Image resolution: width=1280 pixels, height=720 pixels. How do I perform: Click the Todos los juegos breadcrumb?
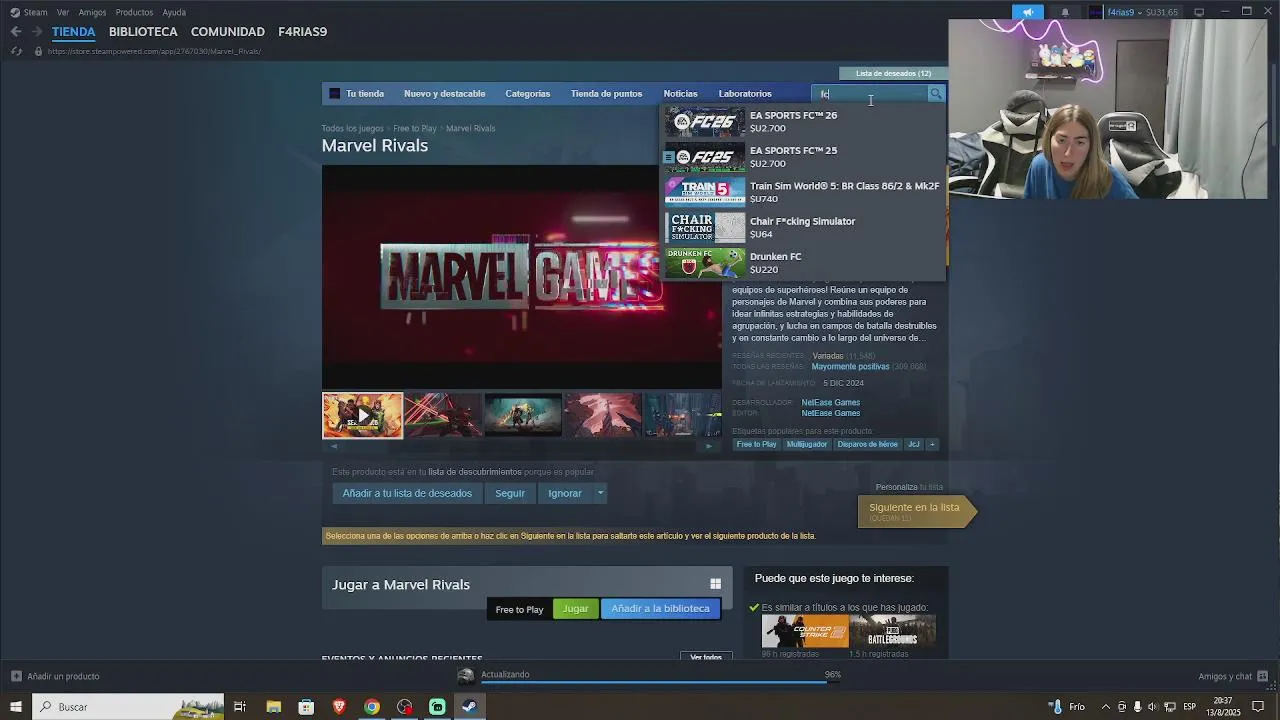click(352, 129)
